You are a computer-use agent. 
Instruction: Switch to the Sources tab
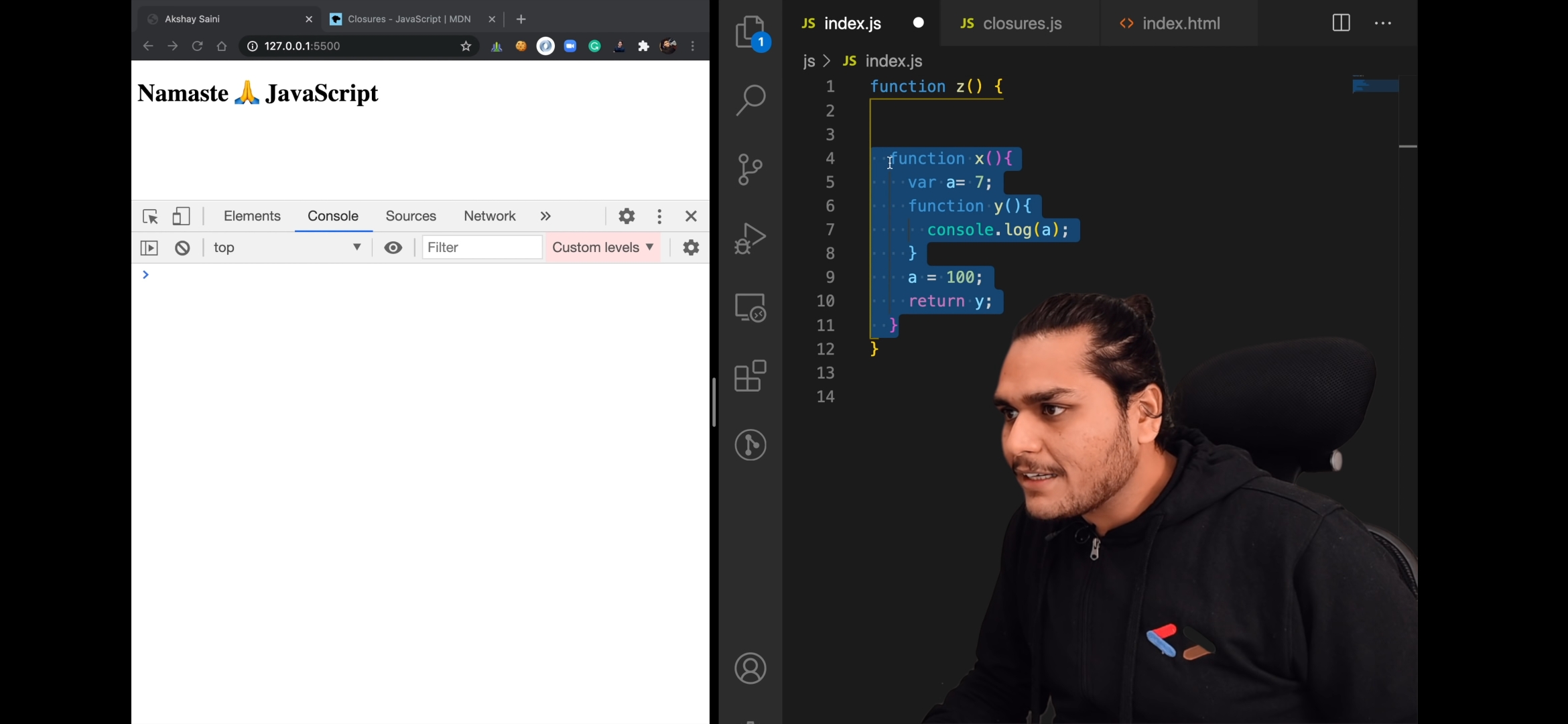[411, 216]
